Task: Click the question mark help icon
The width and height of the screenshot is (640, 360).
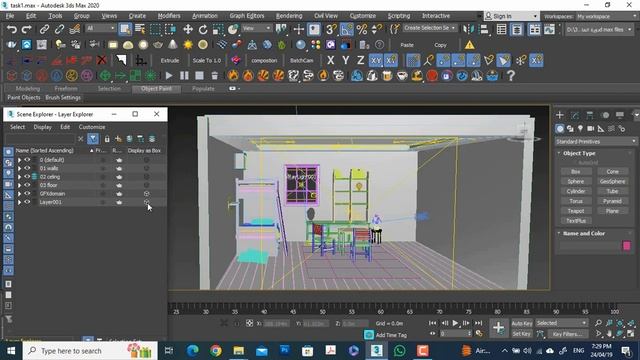Action: (x=511, y=76)
